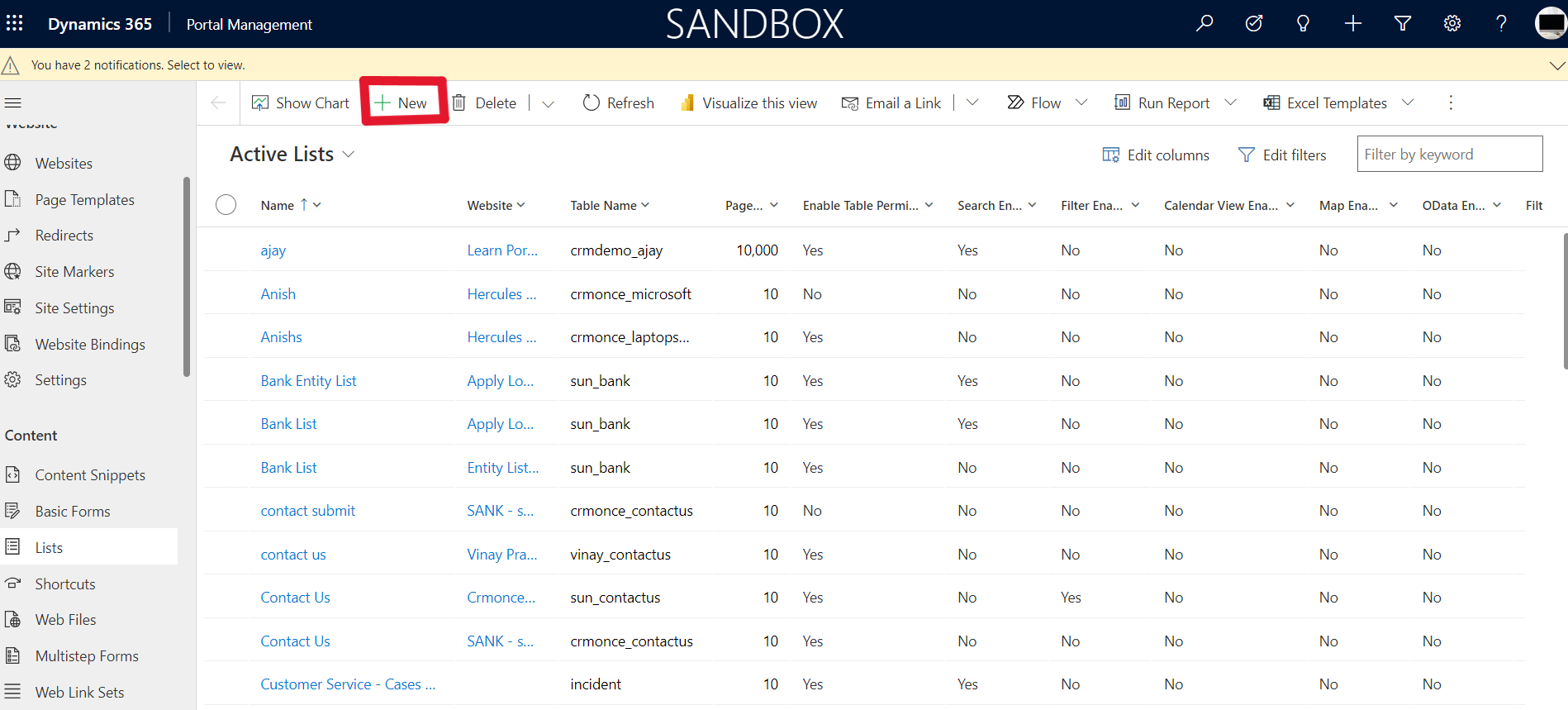The height and width of the screenshot is (710, 1568).
Task: Click Run Report command
Action: point(1162,102)
